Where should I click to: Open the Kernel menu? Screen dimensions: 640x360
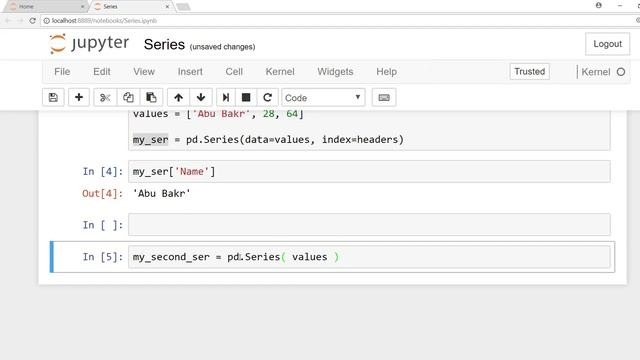(280, 72)
